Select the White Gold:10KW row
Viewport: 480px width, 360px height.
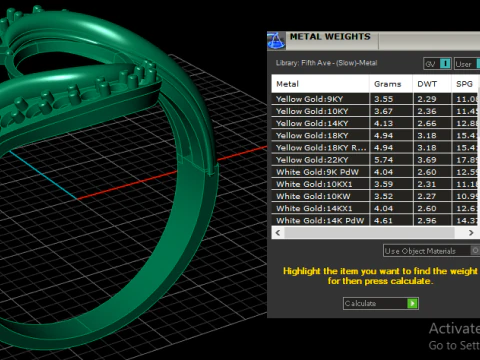[x=376, y=196]
